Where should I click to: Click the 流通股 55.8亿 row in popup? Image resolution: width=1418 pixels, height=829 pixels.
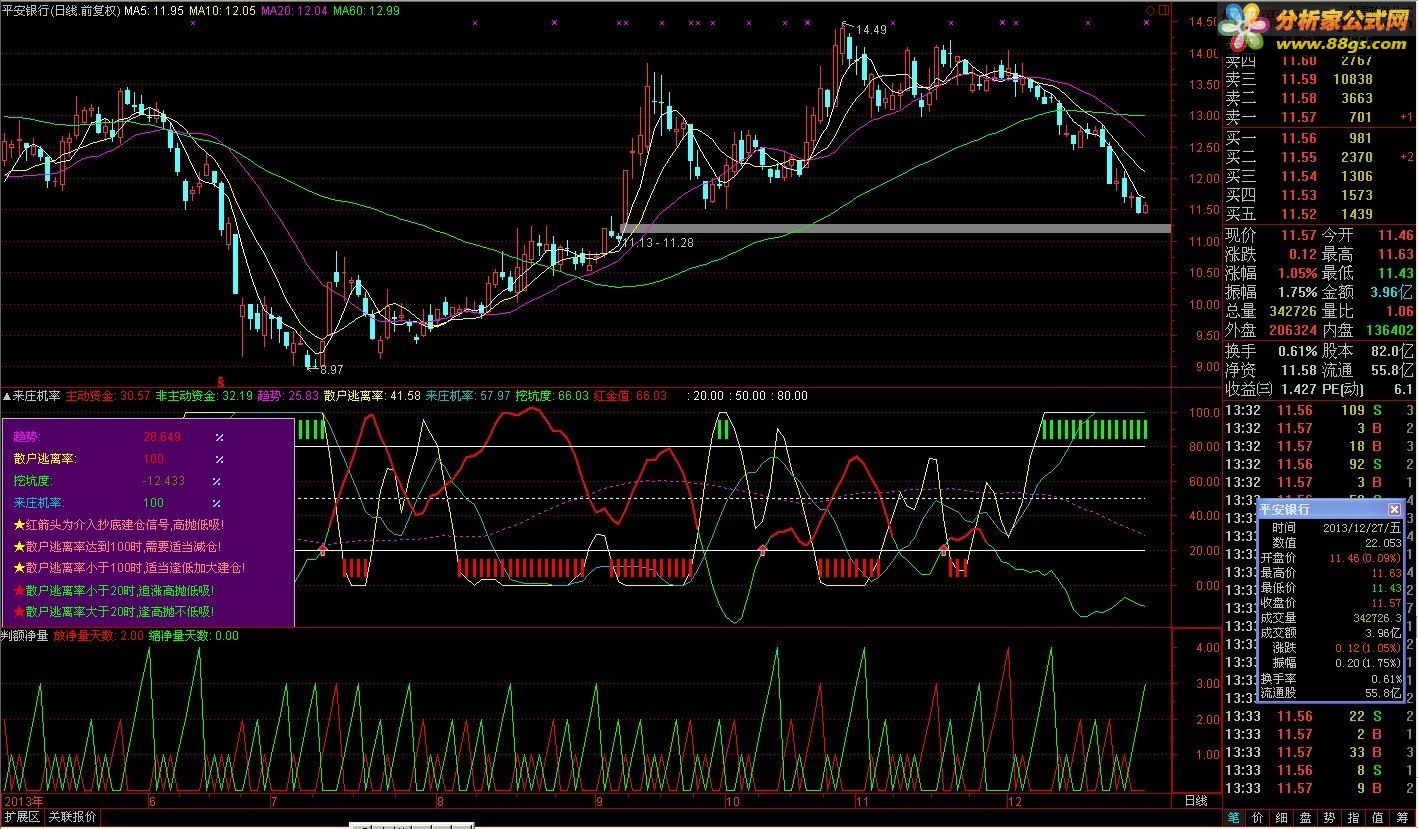(1331, 692)
